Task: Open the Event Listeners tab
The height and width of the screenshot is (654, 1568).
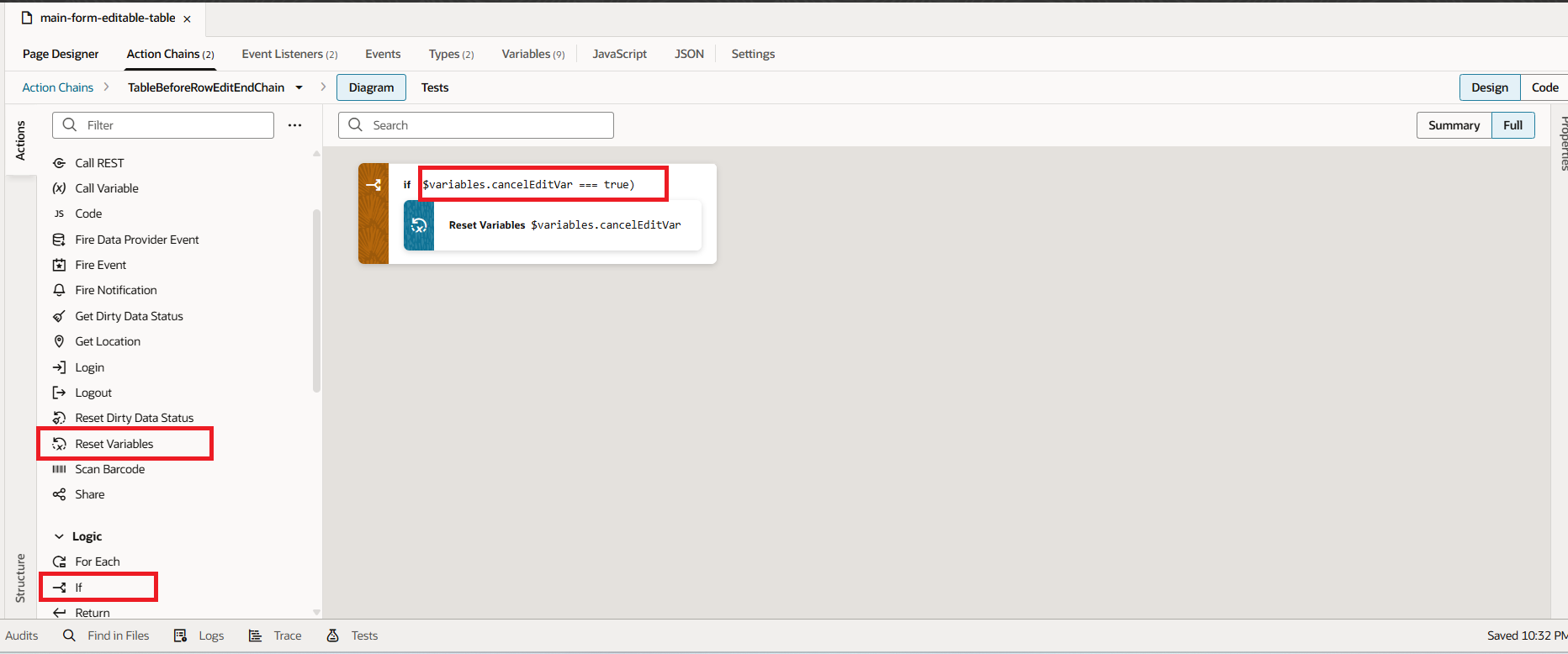Action: tap(289, 54)
